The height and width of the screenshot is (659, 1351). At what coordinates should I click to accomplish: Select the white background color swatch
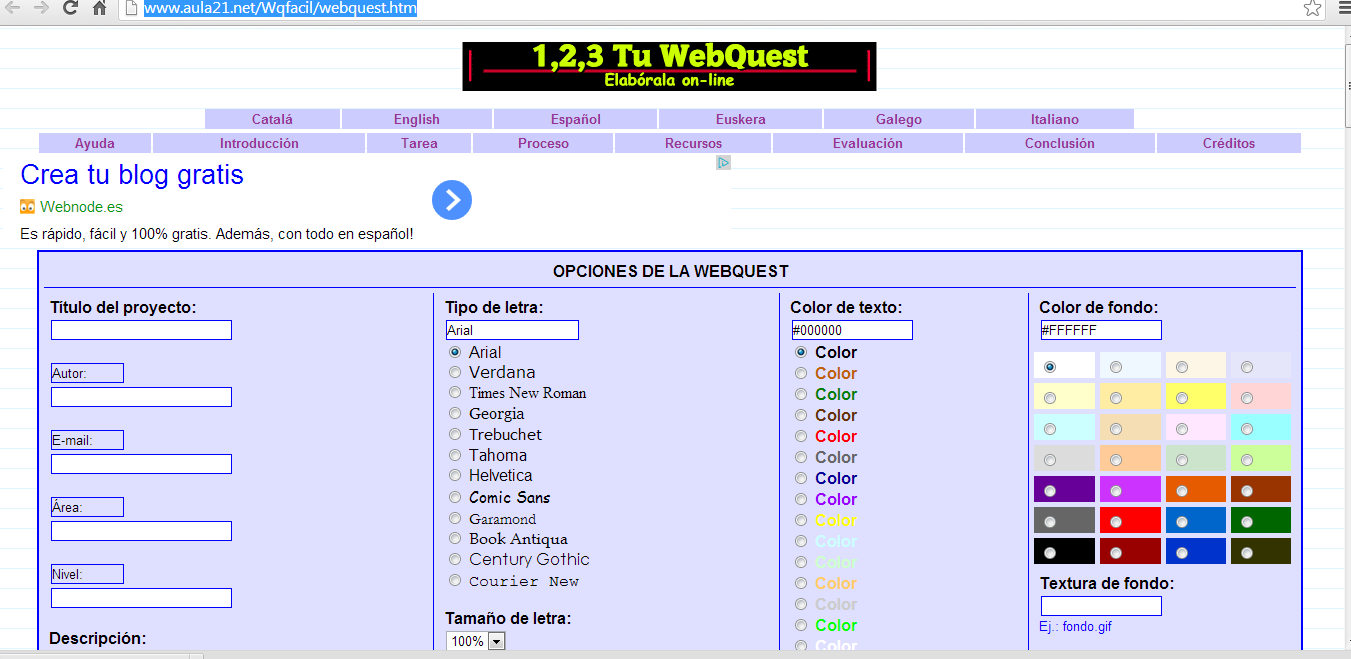[x=1065, y=366]
